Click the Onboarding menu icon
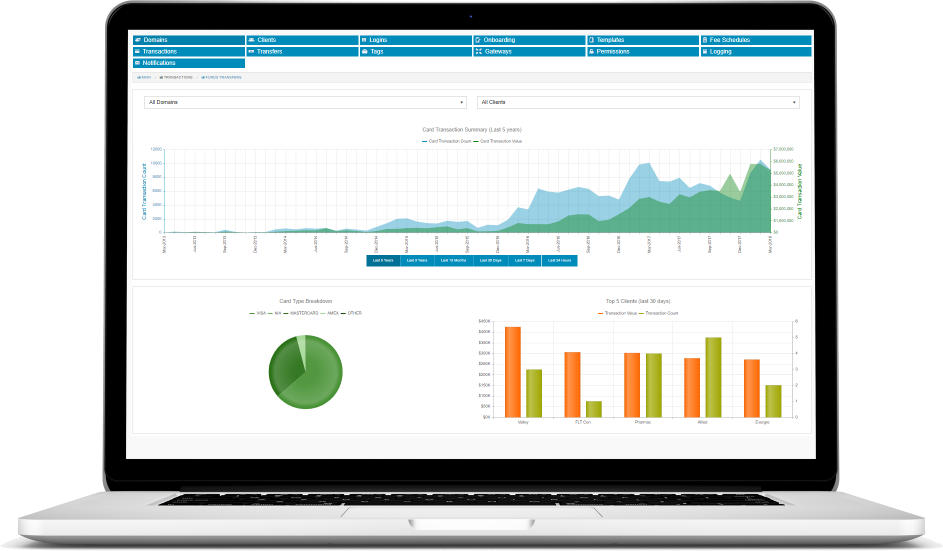Image resolution: width=943 pixels, height=551 pixels. tap(478, 40)
